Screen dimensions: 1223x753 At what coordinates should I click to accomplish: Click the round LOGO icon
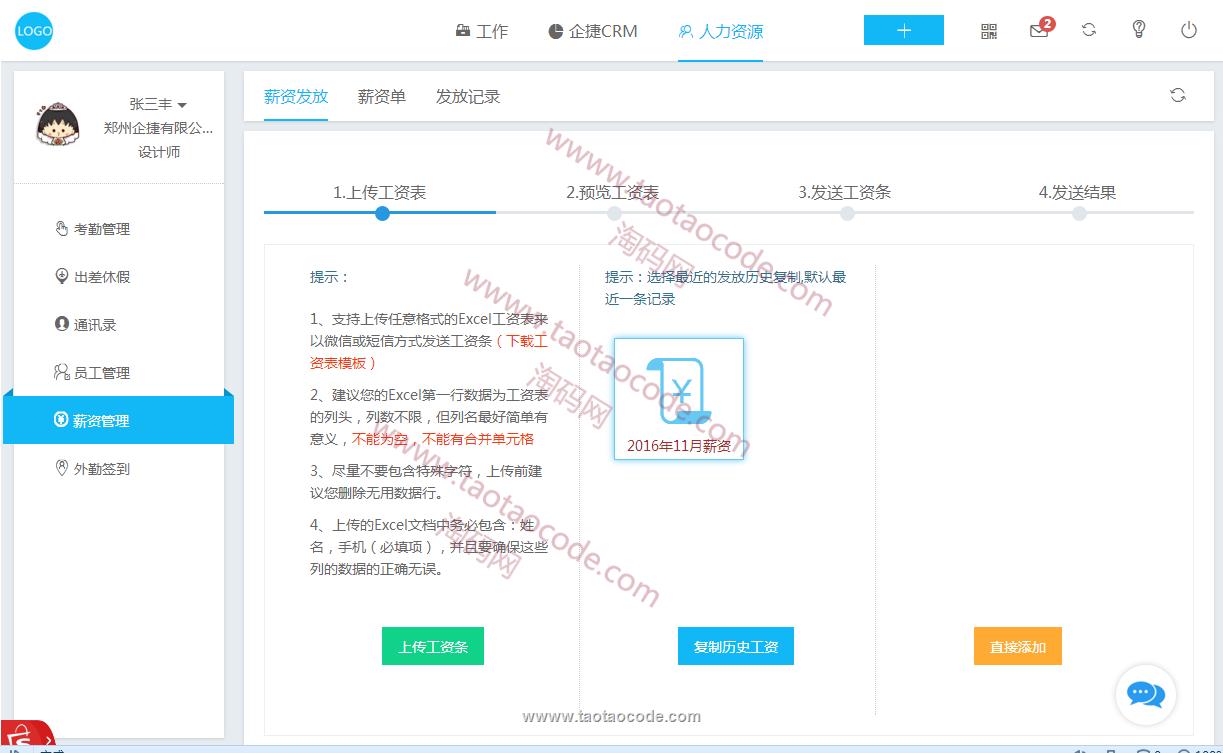34,31
